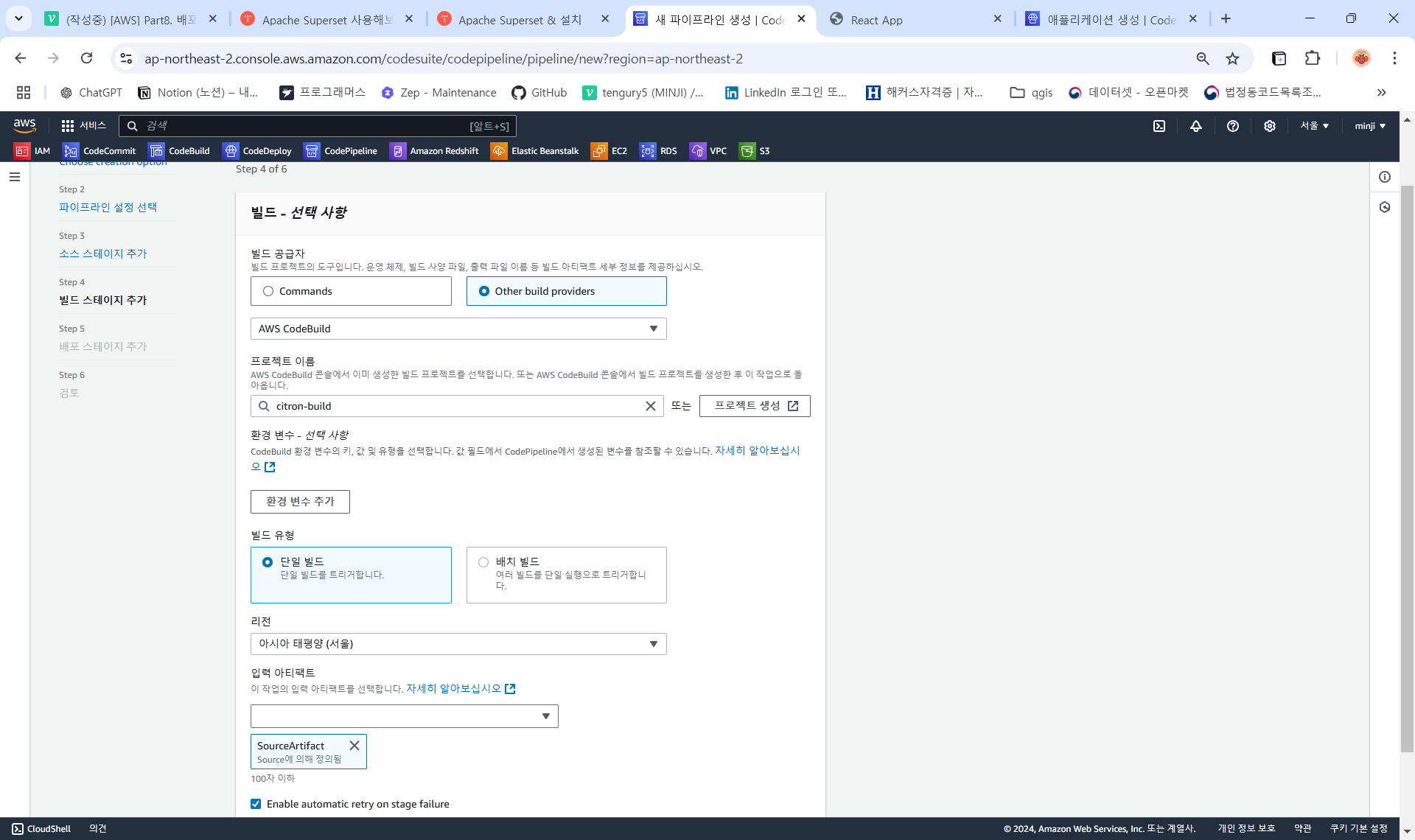Viewport: 1415px width, 840px height.
Task: Open the 아시아 태평양 (서울) region dropdown
Action: tap(458, 644)
